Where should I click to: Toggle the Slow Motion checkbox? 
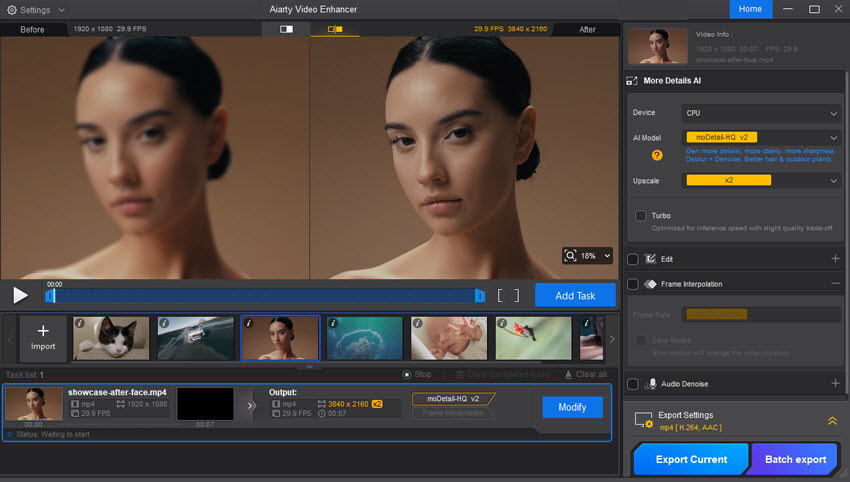(x=640, y=340)
